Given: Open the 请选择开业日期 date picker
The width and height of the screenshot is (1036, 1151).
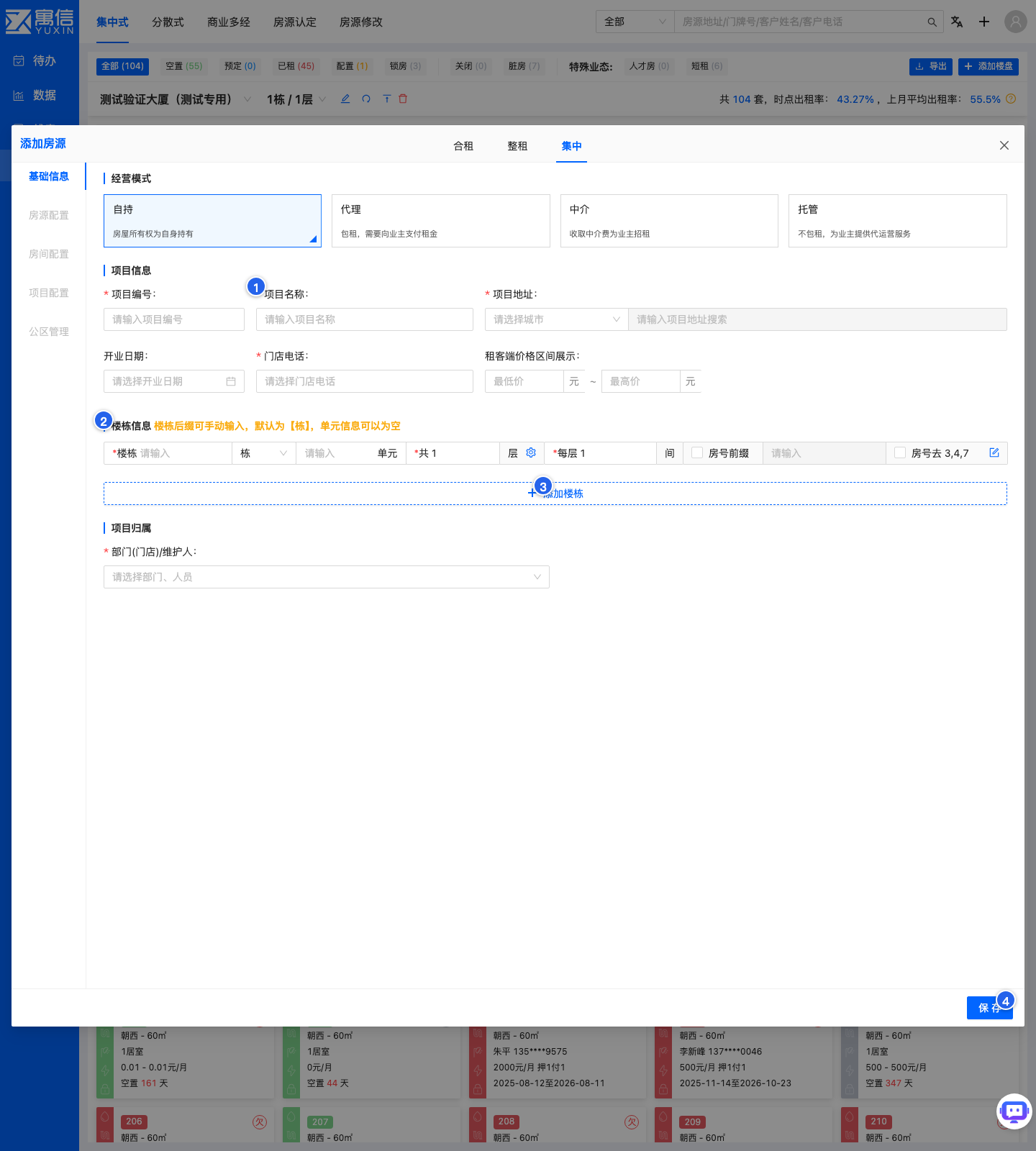Looking at the screenshot, I should coord(174,381).
